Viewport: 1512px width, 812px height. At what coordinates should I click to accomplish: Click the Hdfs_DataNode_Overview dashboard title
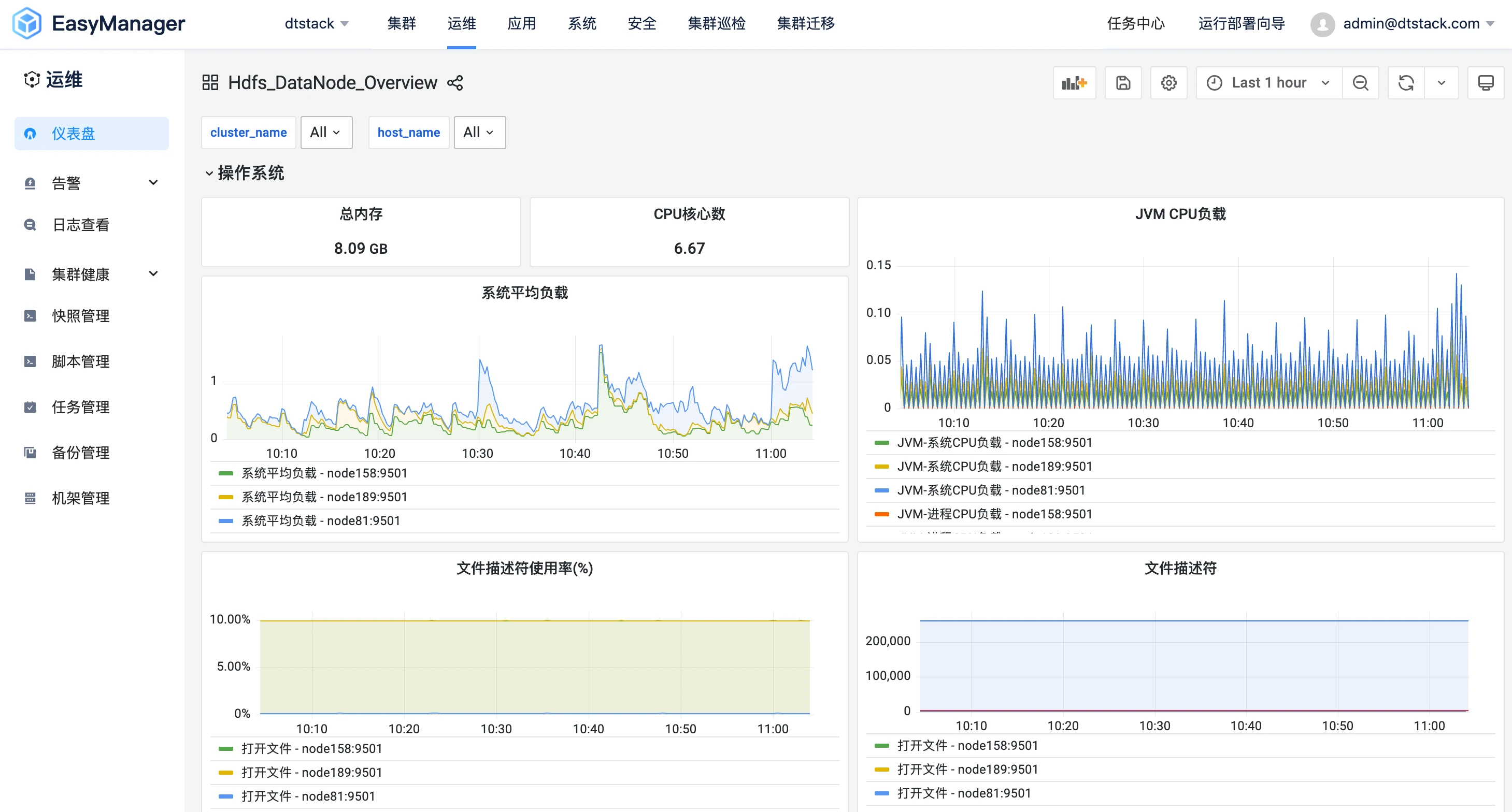pos(333,83)
